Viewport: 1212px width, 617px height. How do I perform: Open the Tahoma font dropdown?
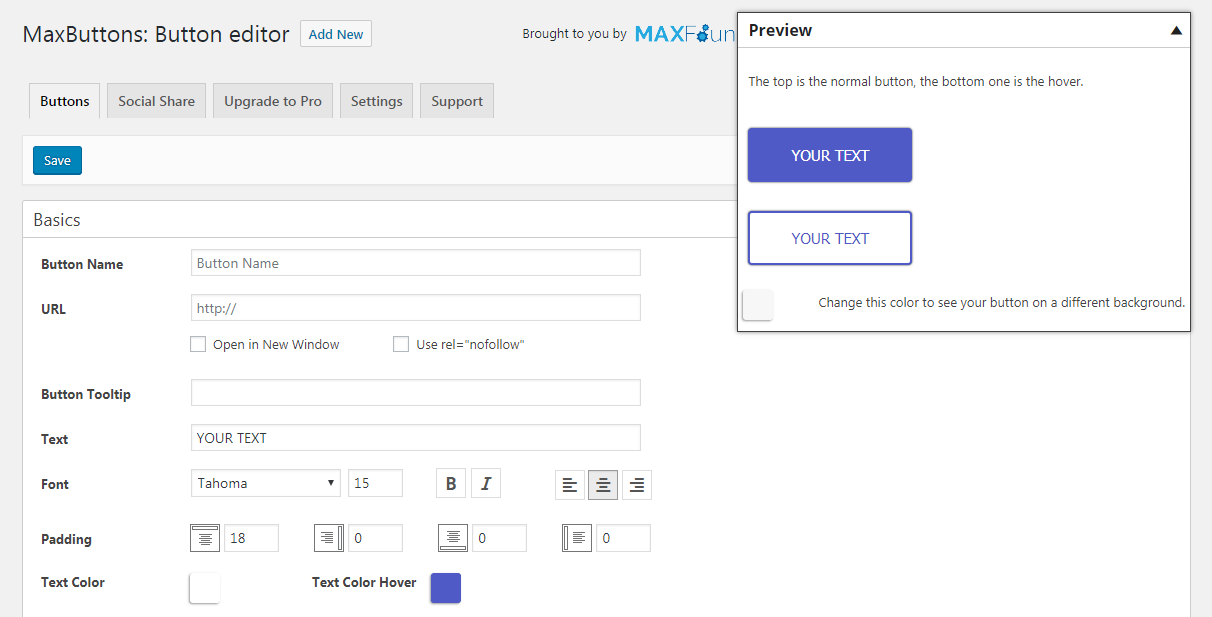(265, 483)
